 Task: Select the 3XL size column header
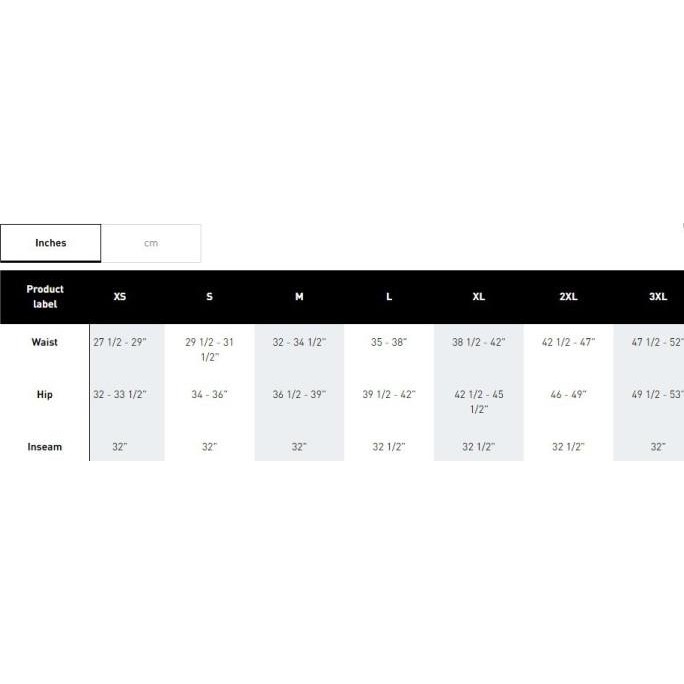tap(657, 297)
